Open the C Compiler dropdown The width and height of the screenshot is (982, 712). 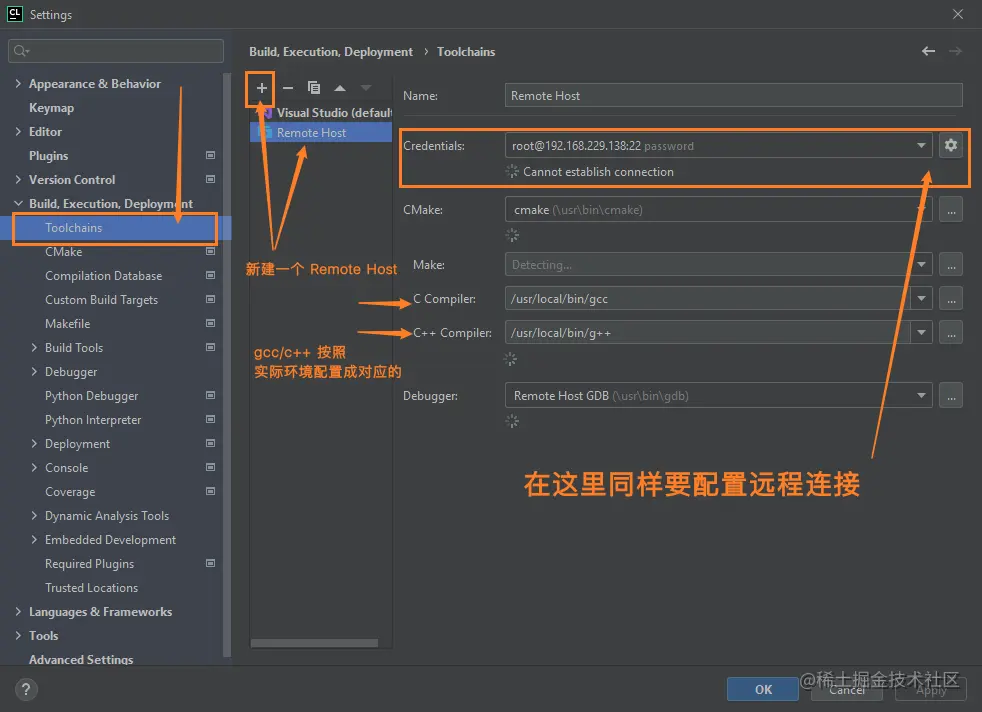pyautogui.click(x=922, y=298)
